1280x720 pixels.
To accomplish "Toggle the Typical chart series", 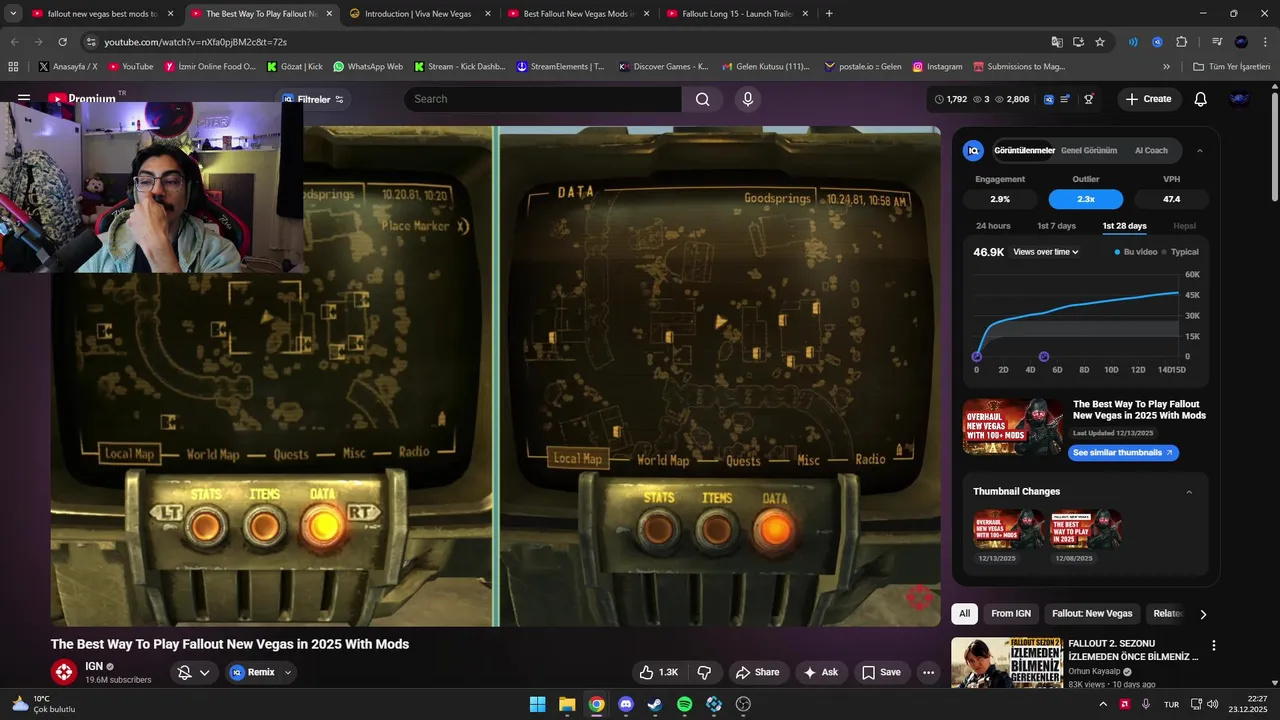I will pyautogui.click(x=1180, y=252).
